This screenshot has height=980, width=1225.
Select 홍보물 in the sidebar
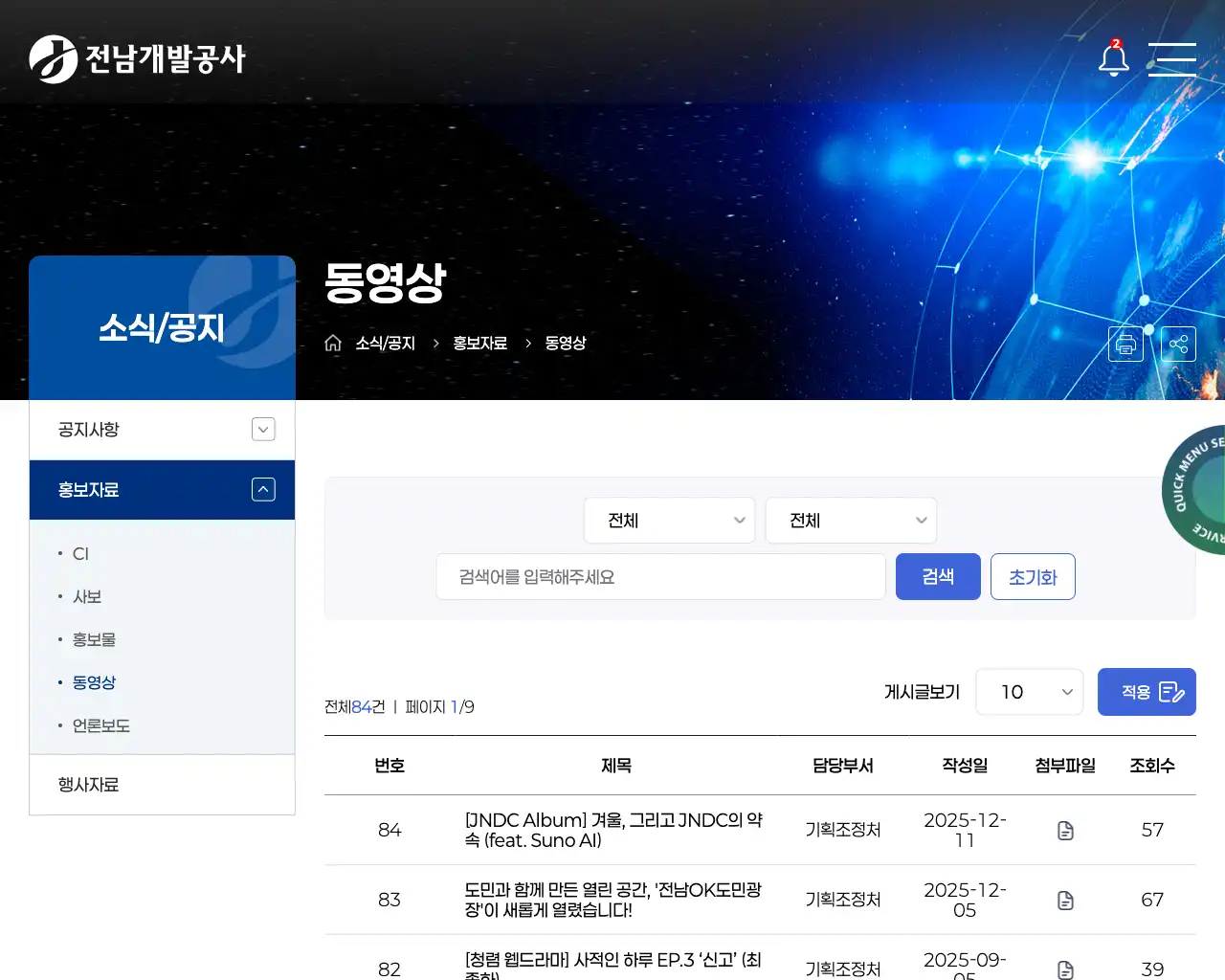pos(94,639)
